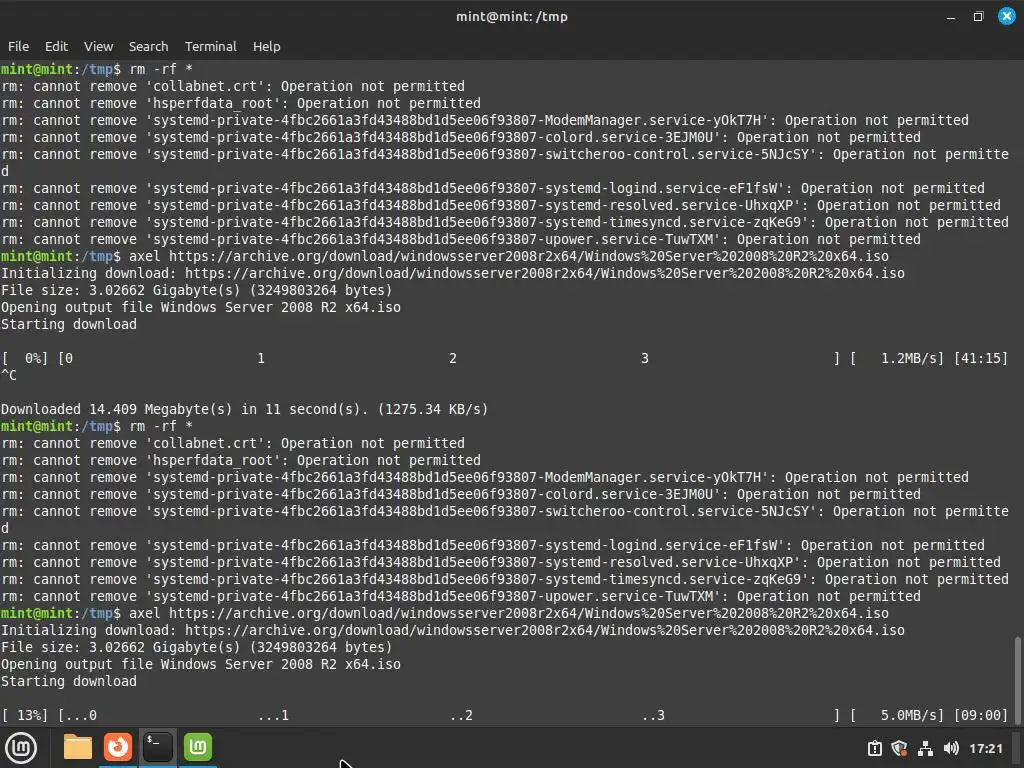Click the first 'rm -rf *' command line
This screenshot has height=768, width=1024.
[x=97, y=69]
